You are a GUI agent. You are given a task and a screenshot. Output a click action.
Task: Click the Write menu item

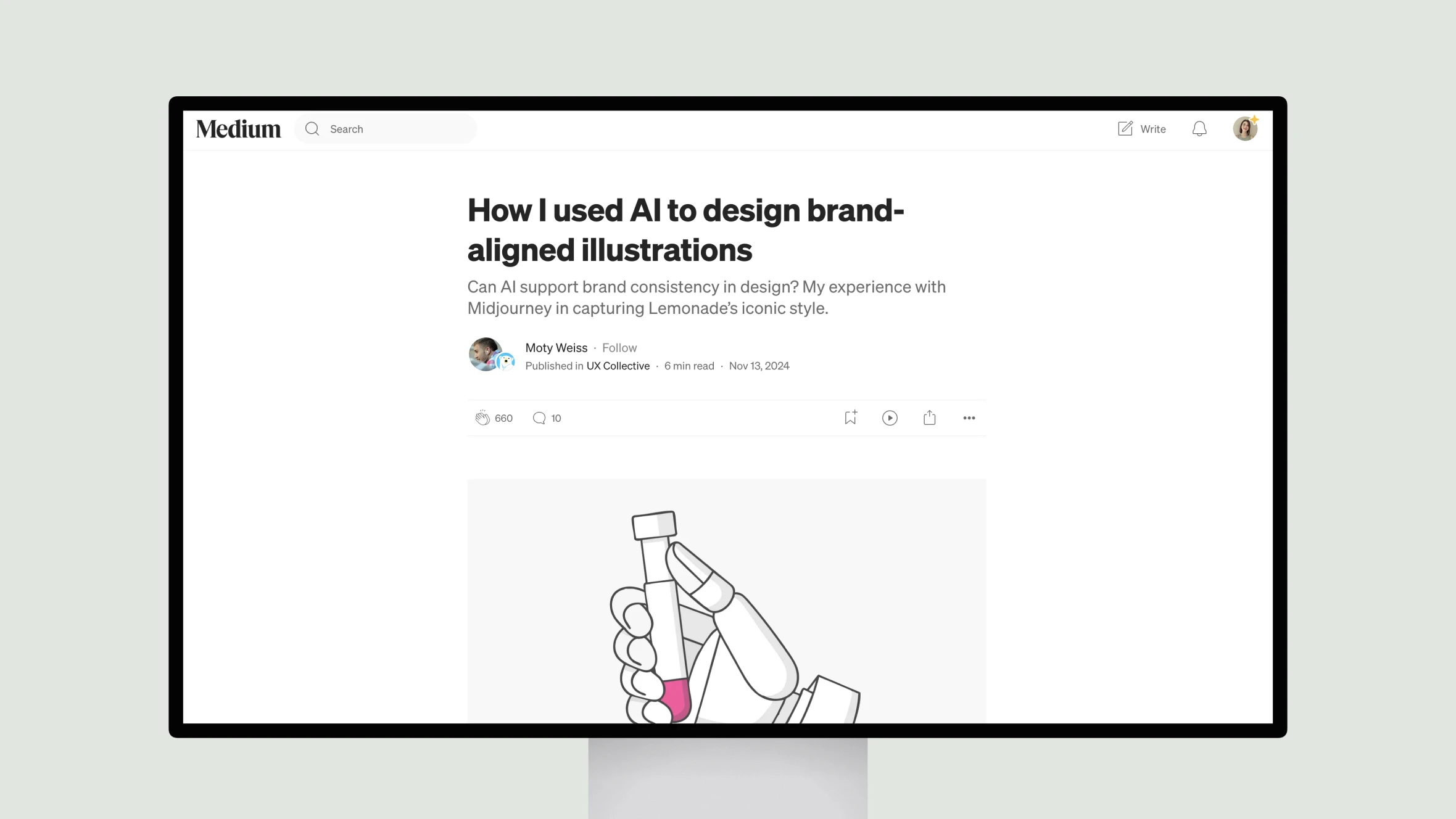(x=1141, y=128)
